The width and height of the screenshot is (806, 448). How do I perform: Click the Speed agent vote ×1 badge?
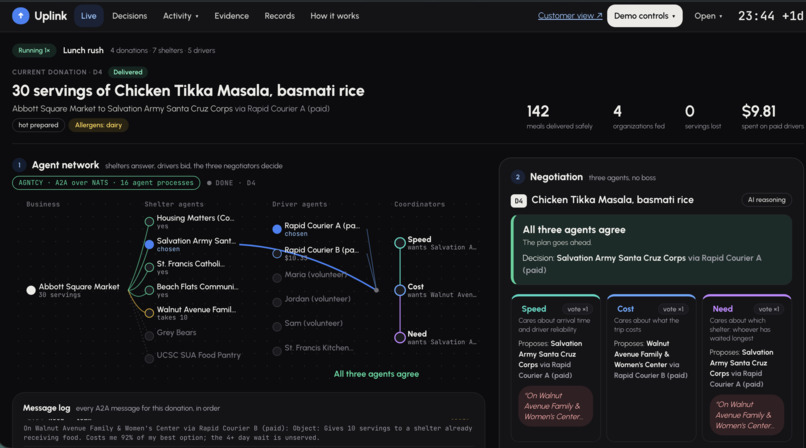point(577,309)
